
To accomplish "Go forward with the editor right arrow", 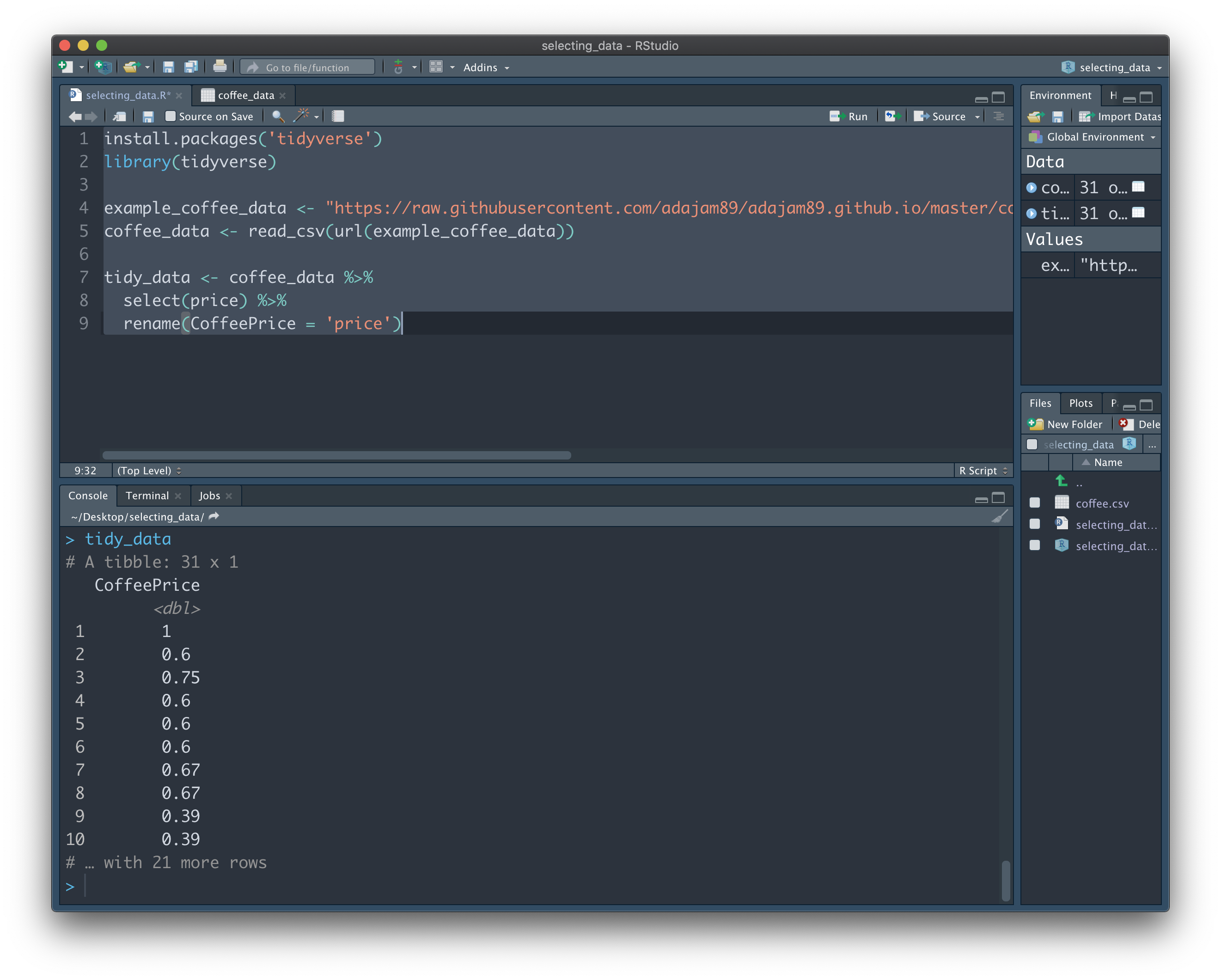I will pyautogui.click(x=91, y=116).
